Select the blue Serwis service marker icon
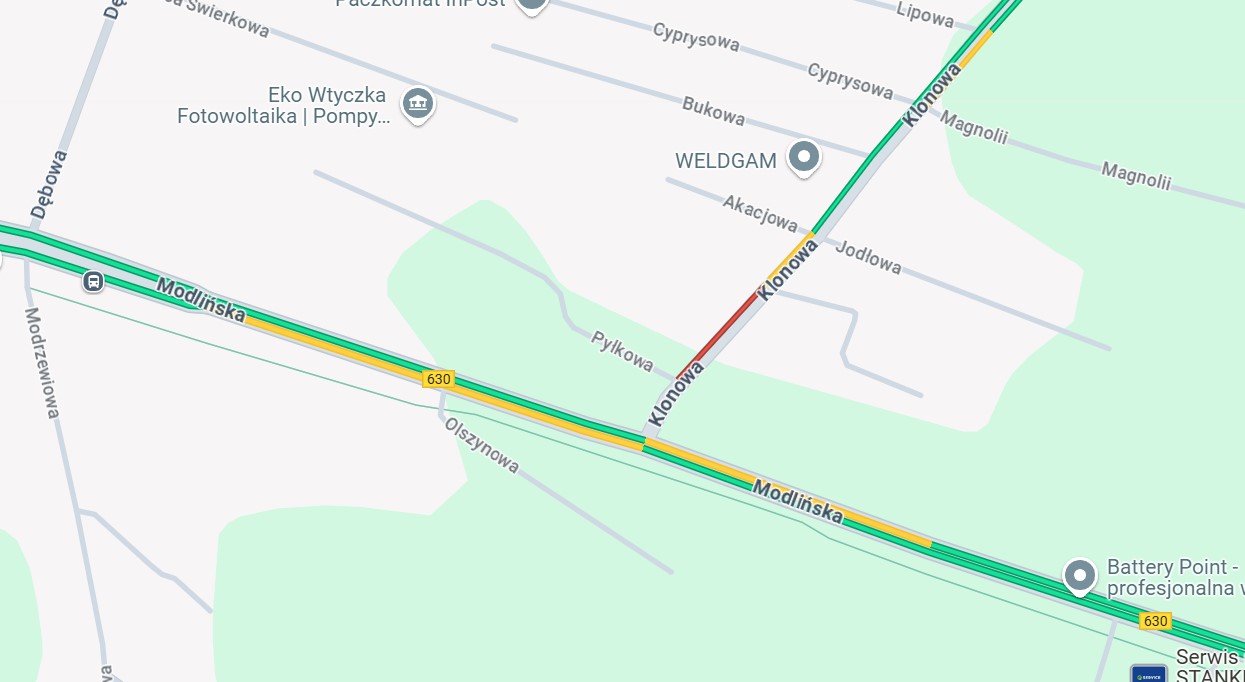 click(1148, 673)
